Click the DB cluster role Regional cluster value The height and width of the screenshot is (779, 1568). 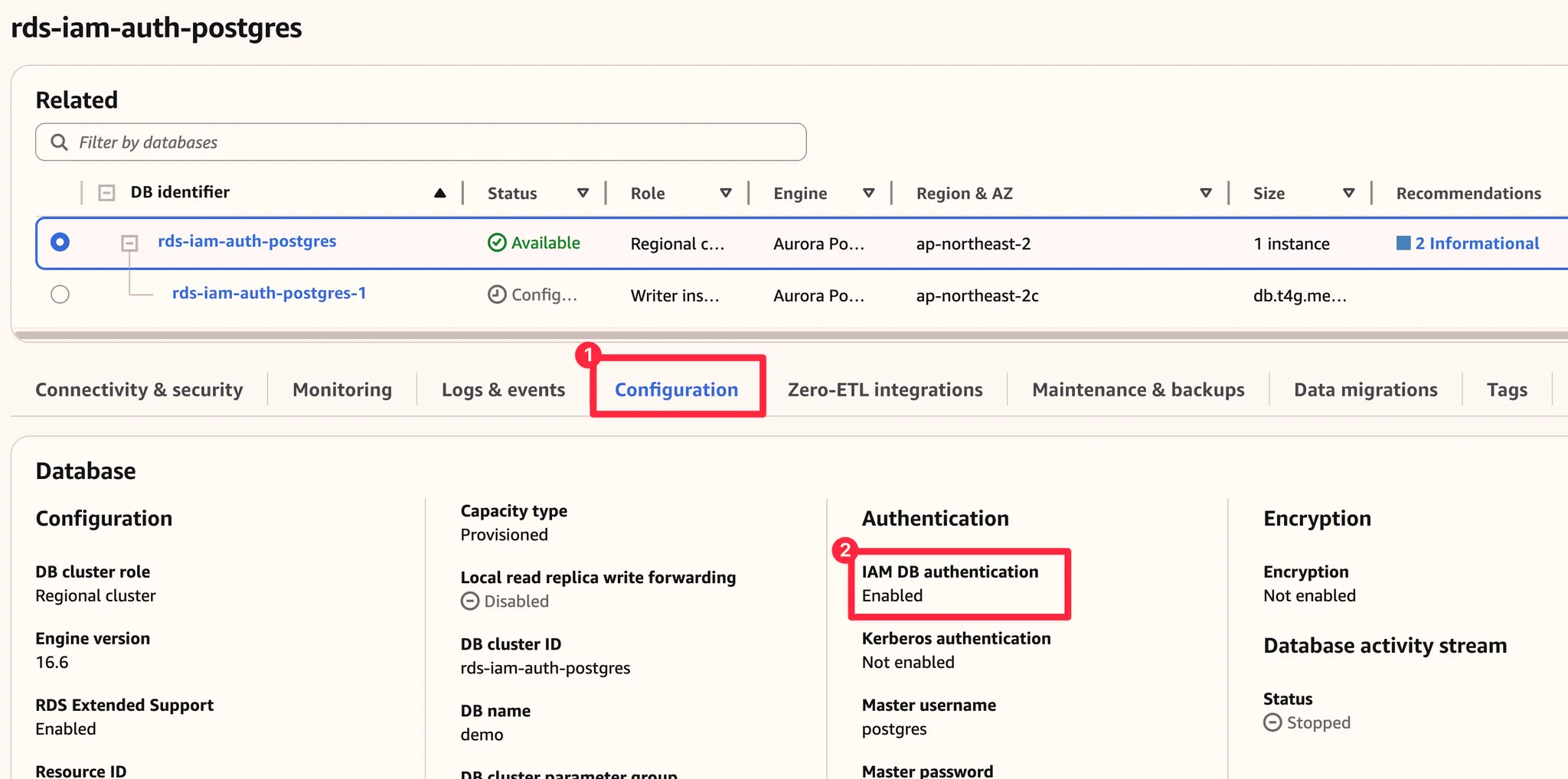pyautogui.click(x=96, y=595)
